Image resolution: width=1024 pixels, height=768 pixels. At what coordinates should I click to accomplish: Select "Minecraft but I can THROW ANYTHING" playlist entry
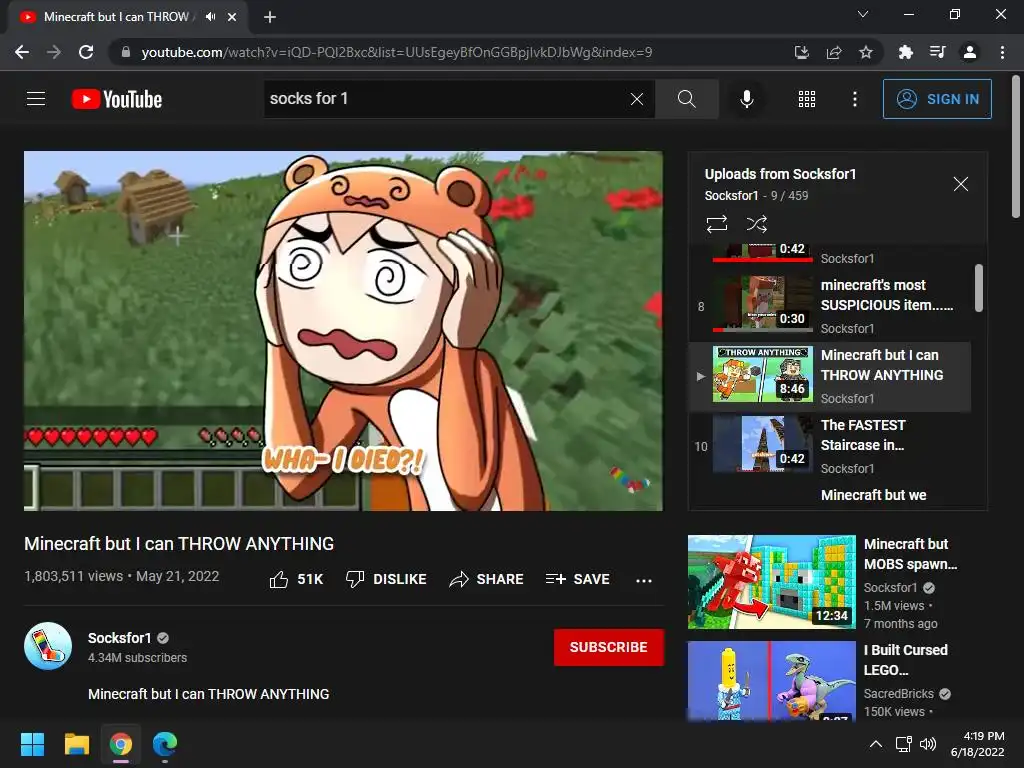(x=829, y=377)
